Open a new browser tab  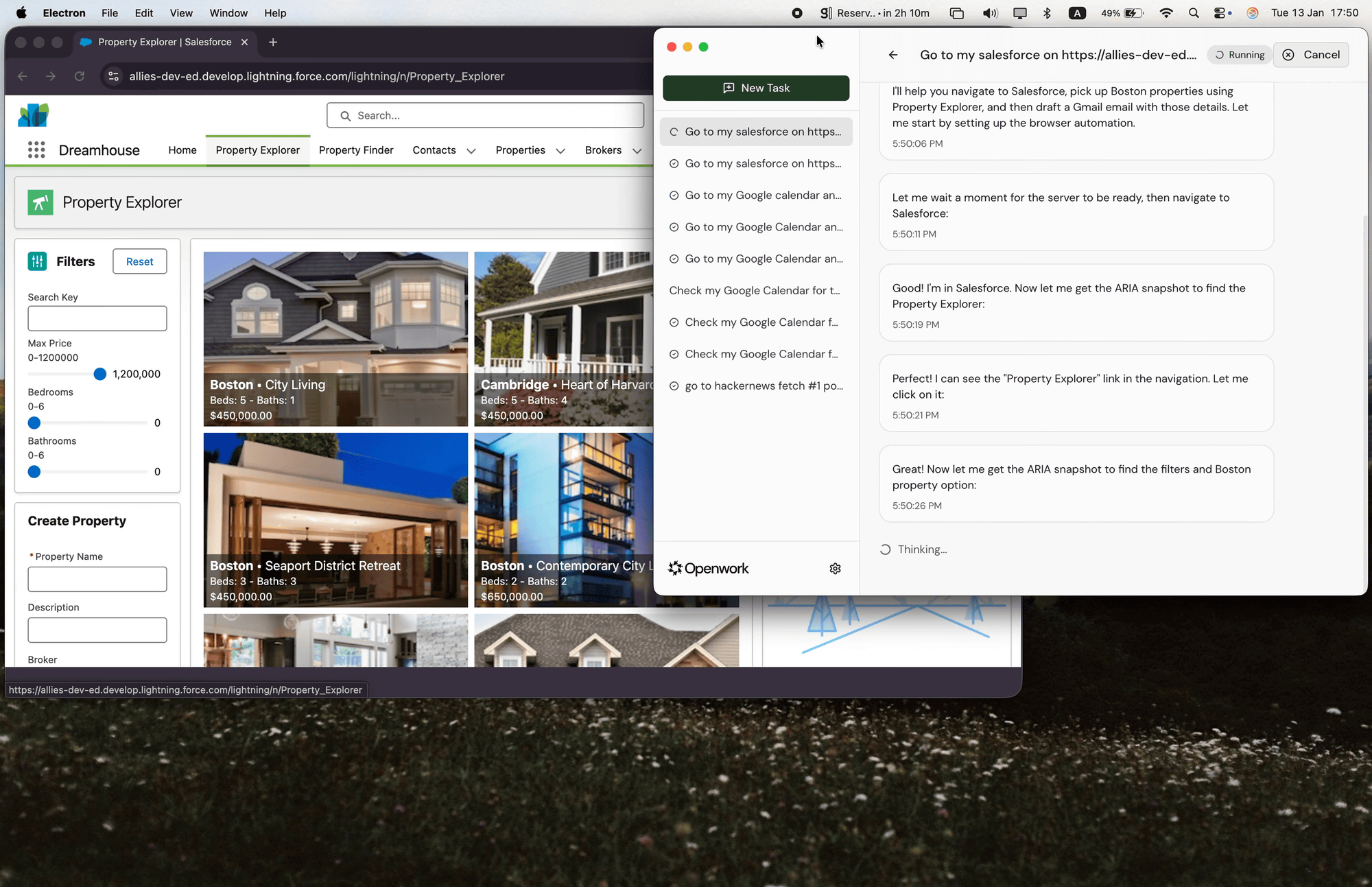(273, 42)
